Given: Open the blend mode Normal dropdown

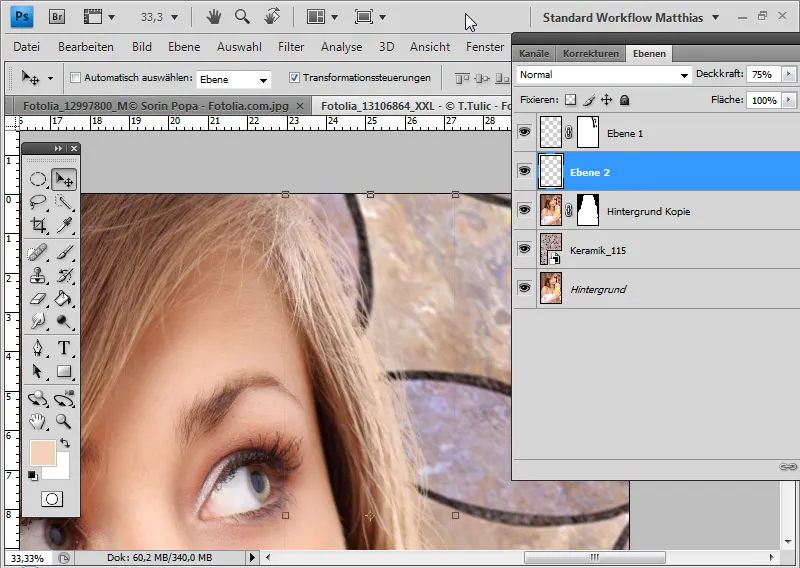Looking at the screenshot, I should [x=604, y=75].
